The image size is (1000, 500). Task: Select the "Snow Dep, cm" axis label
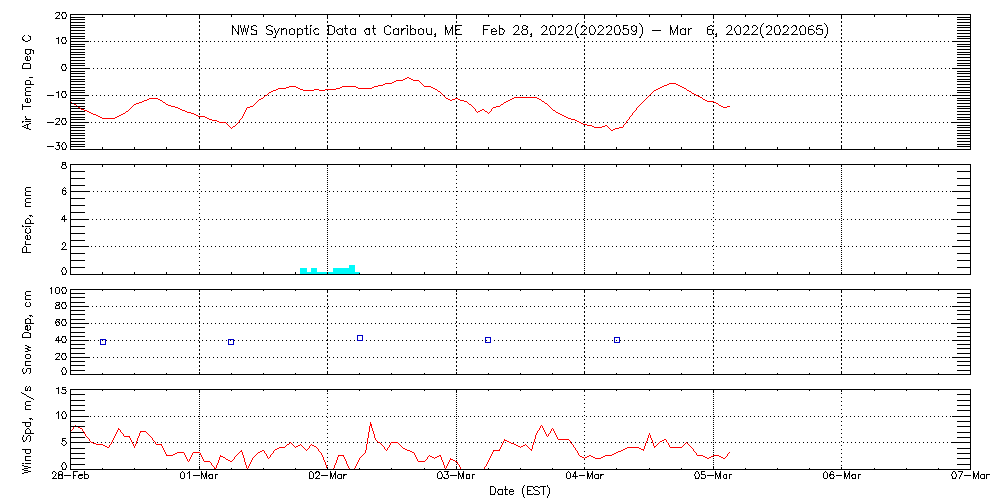pos(28,332)
